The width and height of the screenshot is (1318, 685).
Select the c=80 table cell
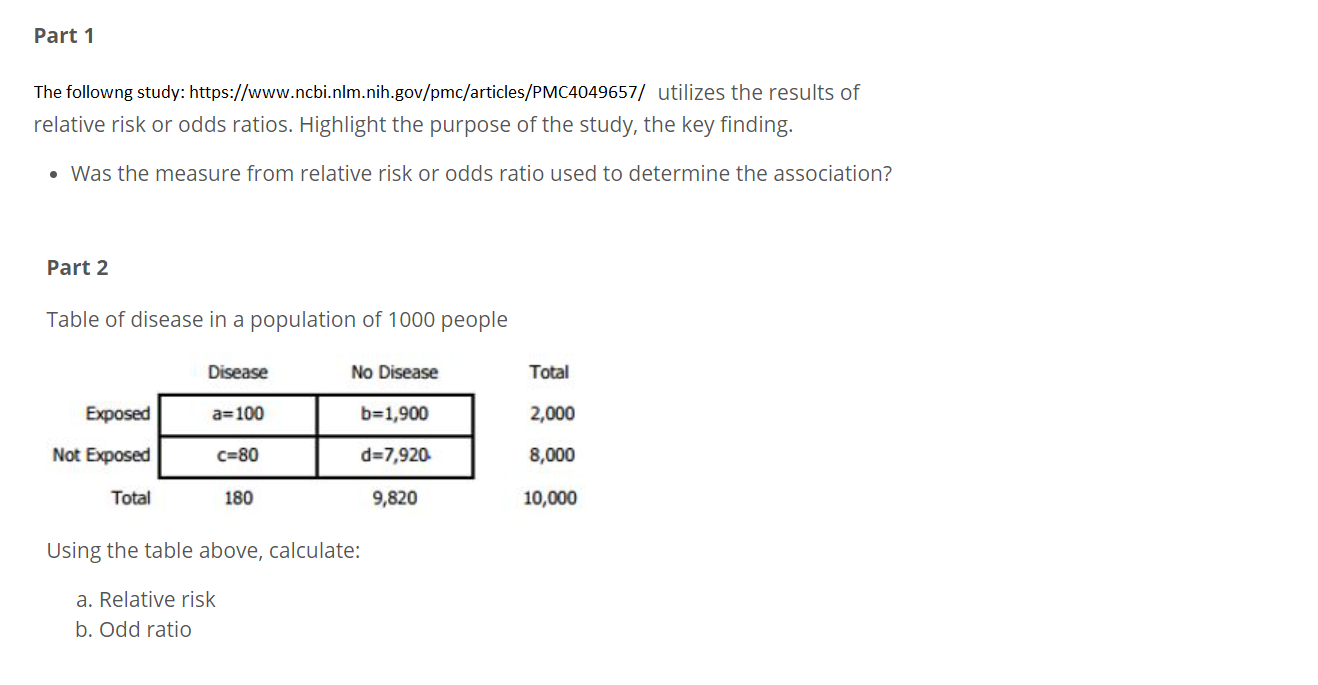tap(238, 456)
